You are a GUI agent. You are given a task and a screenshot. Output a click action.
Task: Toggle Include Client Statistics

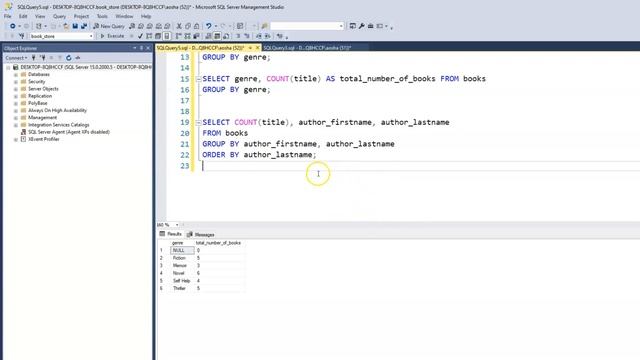click(196, 36)
